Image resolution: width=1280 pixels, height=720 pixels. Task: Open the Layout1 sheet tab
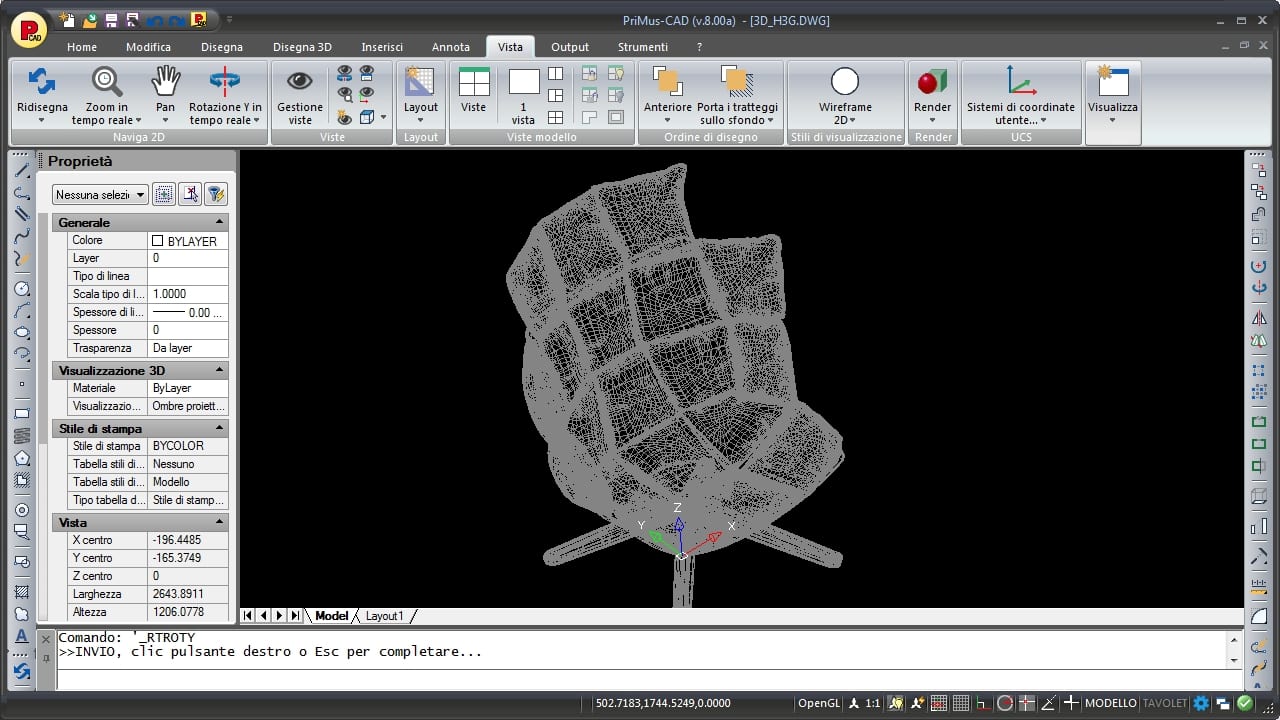pyautogui.click(x=384, y=616)
